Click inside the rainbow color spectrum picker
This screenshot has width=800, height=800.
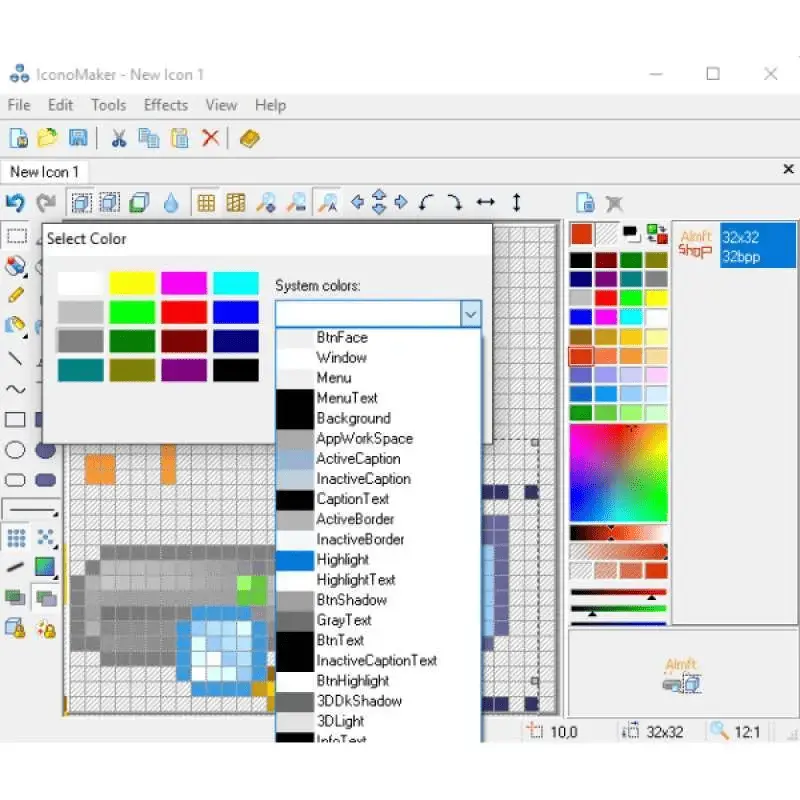[x=618, y=472]
